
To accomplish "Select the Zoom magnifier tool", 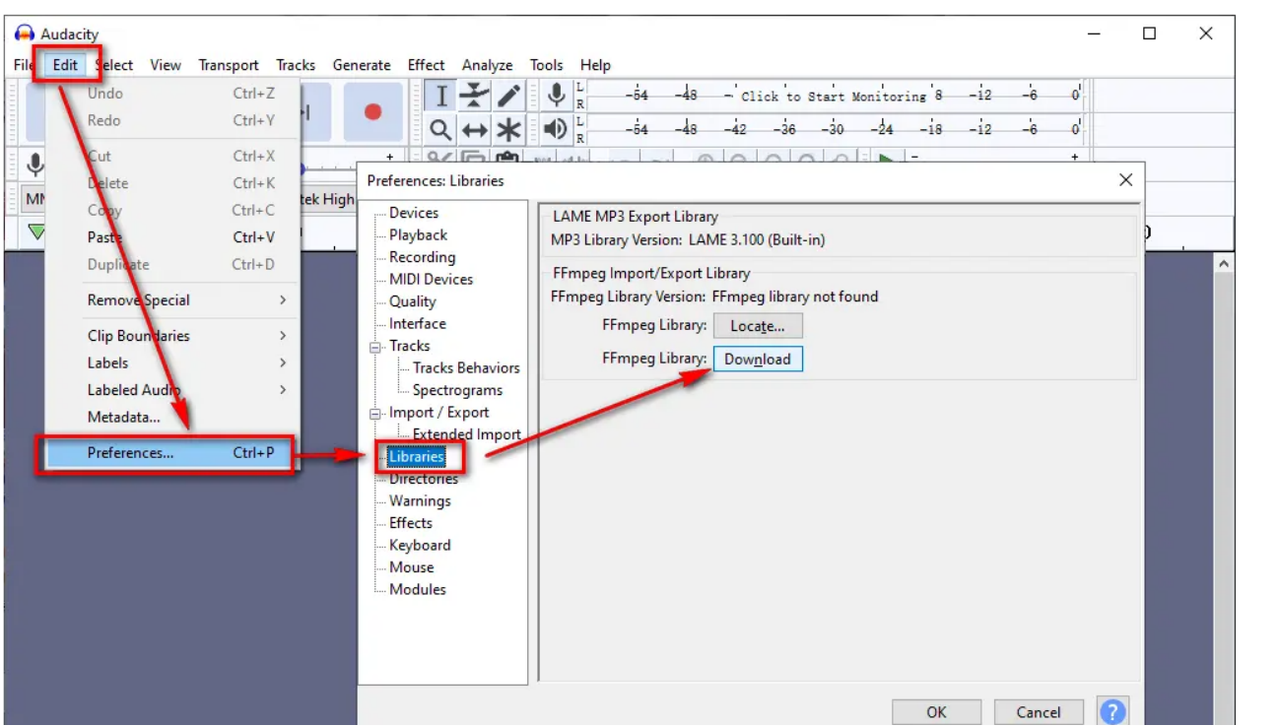I will pyautogui.click(x=440, y=130).
